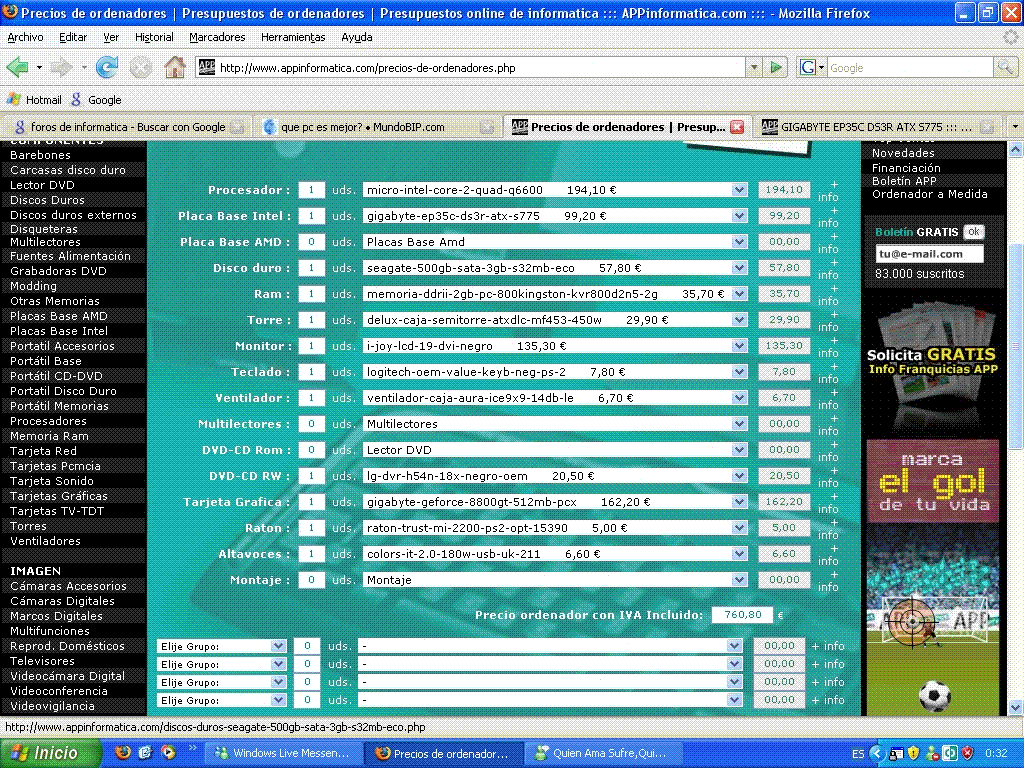The width and height of the screenshot is (1024, 768).
Task: Open Windows Live Messenger taskbar item
Action: click(282, 753)
